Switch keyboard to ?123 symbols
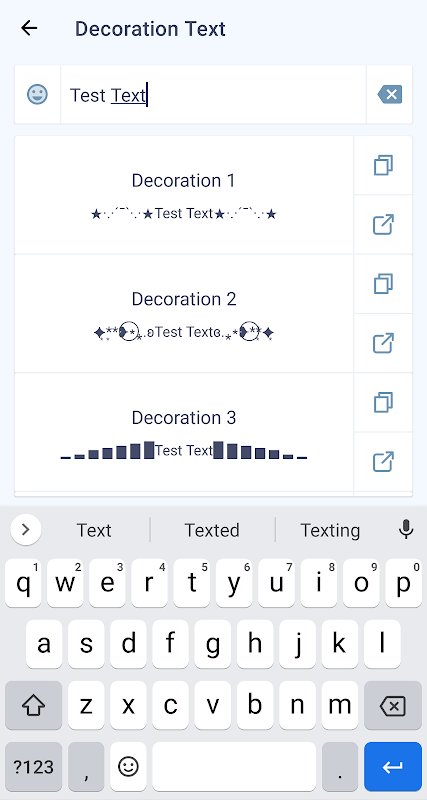This screenshot has height=800, width=427. [x=34, y=766]
